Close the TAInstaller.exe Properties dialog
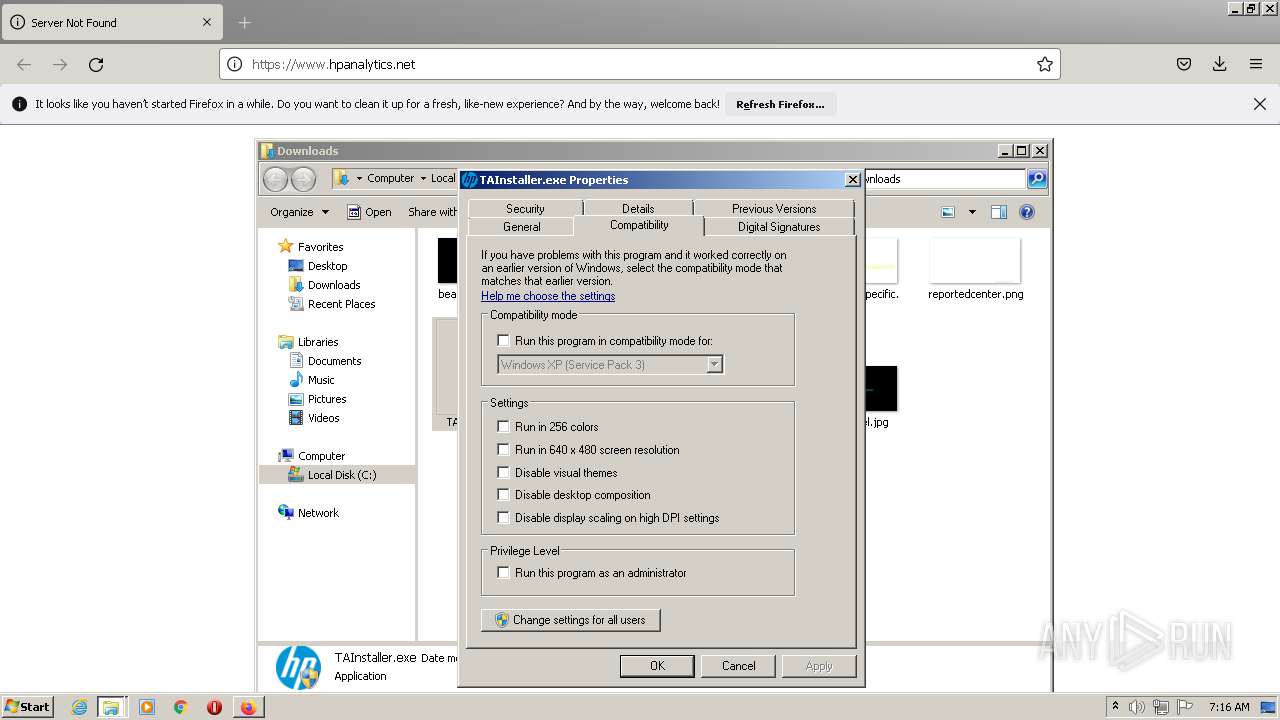 (852, 180)
